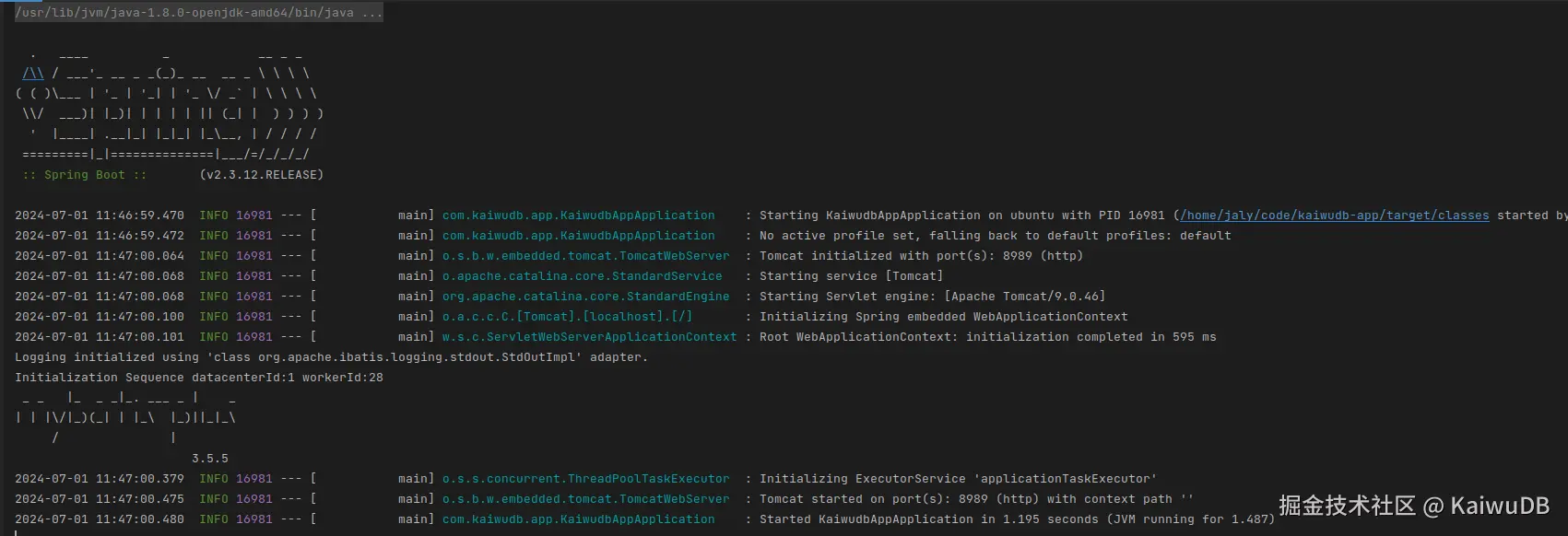This screenshot has width=1568, height=536.
Task: Click the "No active profile set" log message
Action: point(995,236)
